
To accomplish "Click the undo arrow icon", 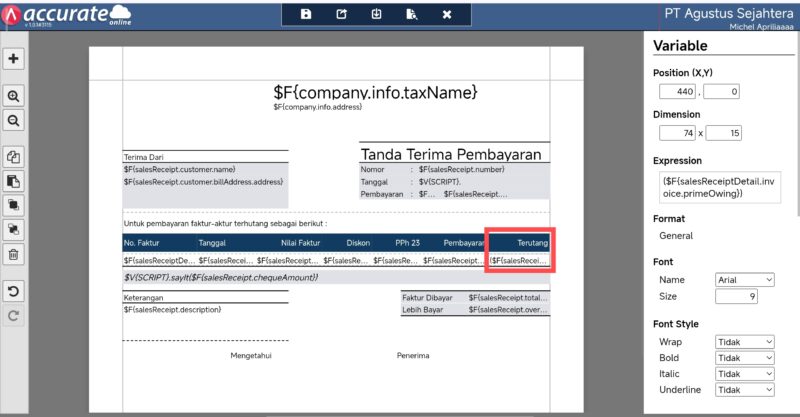I will (14, 291).
